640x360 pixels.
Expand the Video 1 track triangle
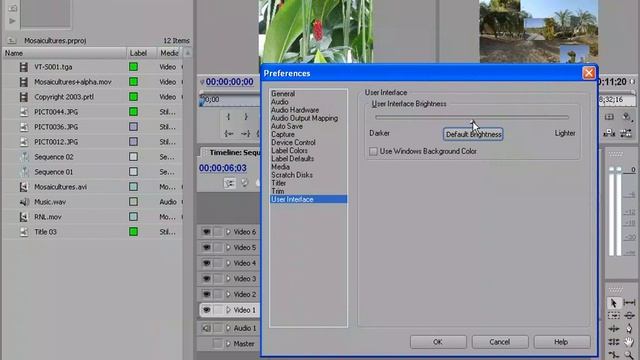tap(228, 310)
